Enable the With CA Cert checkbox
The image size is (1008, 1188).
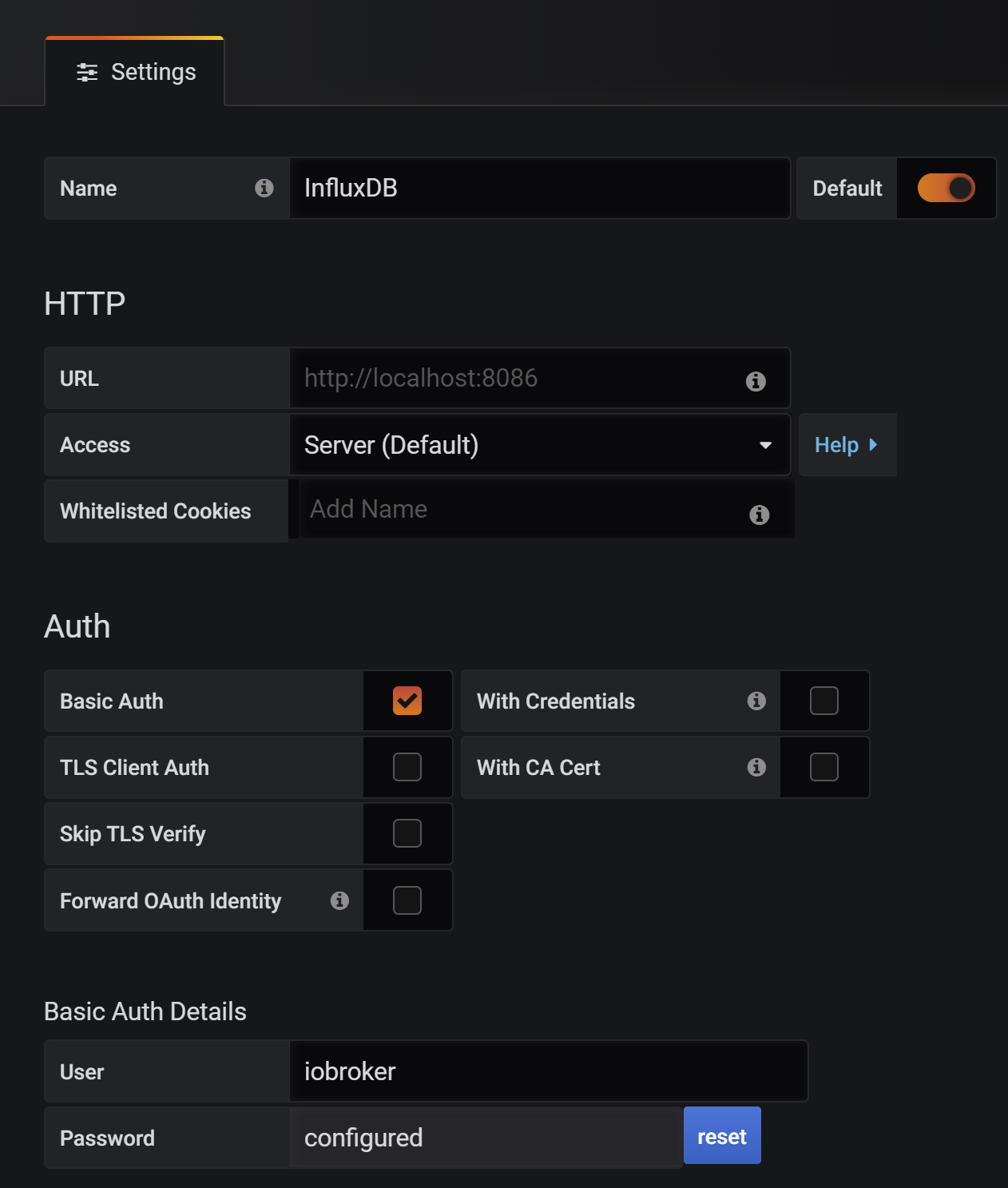point(824,767)
